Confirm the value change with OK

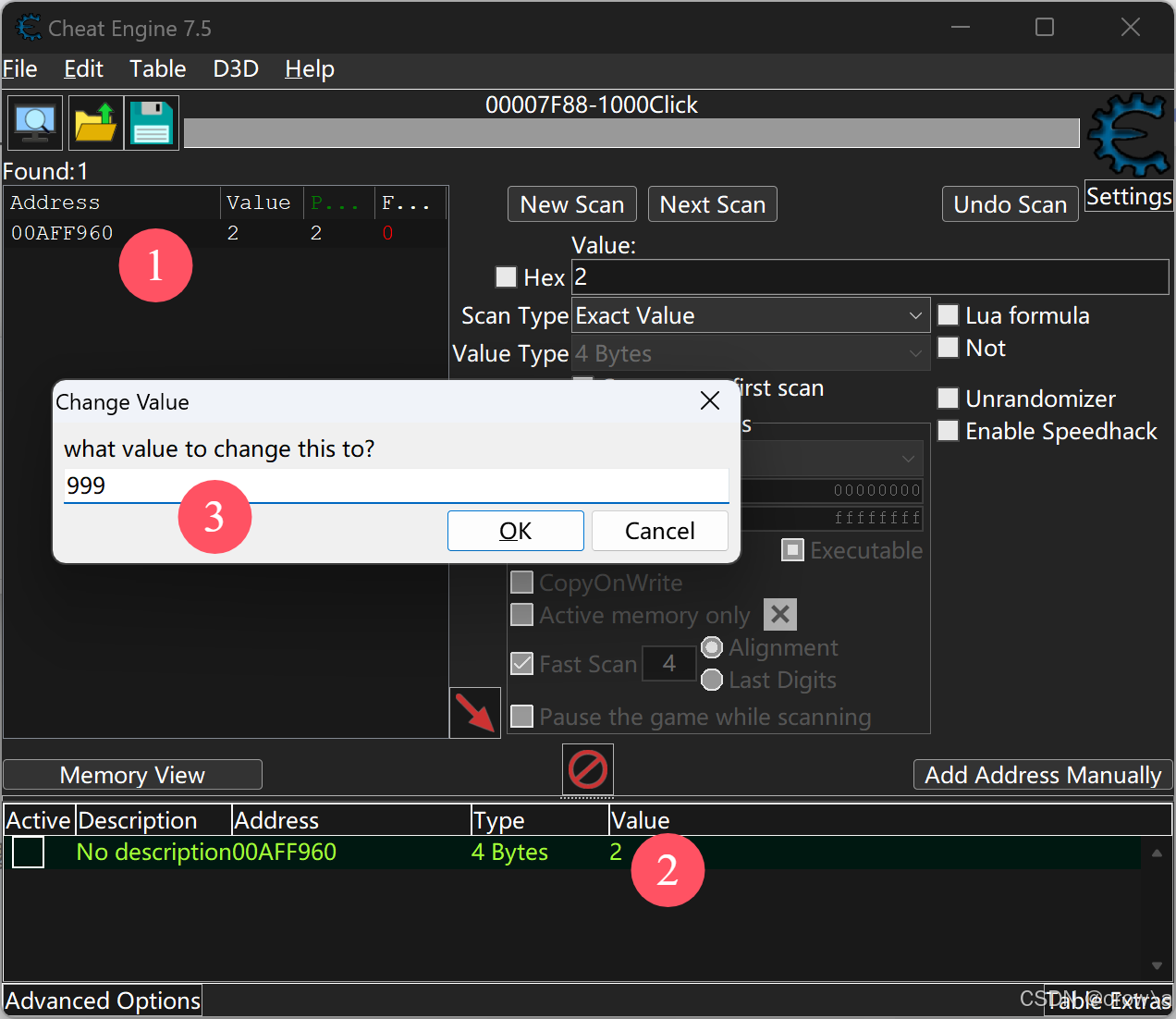coord(515,530)
